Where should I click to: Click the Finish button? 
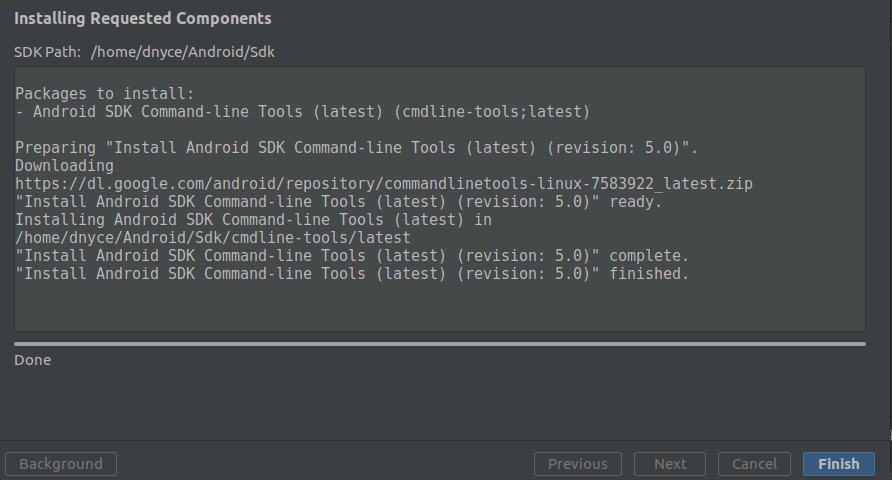tap(839, 464)
